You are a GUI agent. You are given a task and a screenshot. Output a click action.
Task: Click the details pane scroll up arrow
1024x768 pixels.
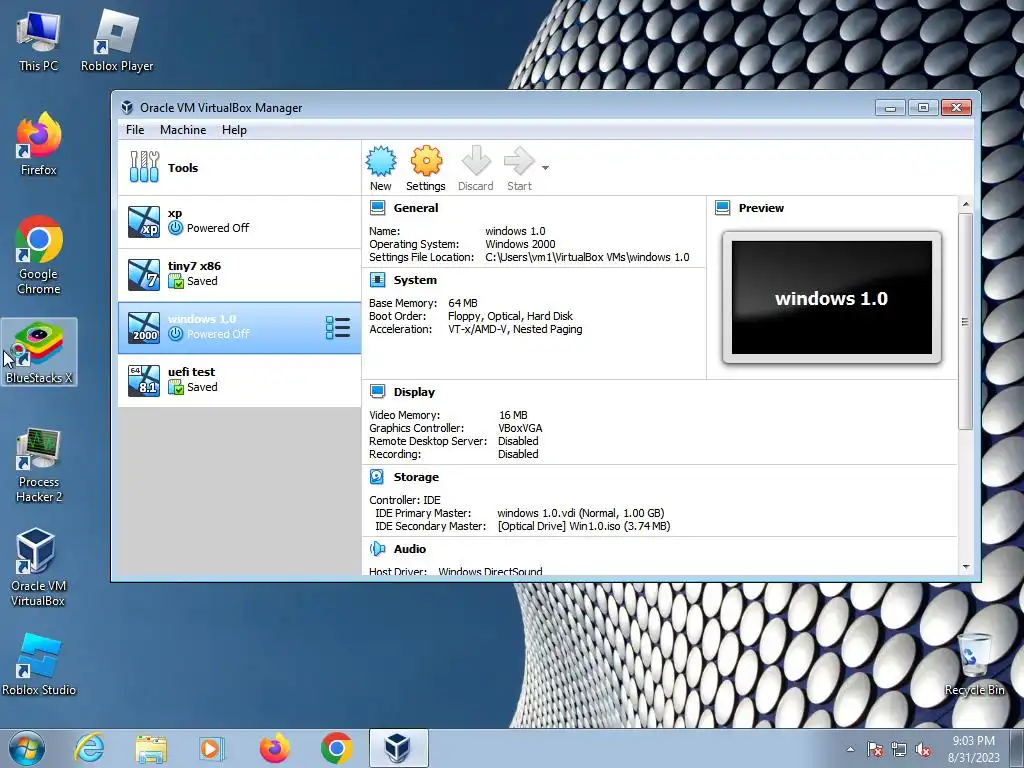966,204
